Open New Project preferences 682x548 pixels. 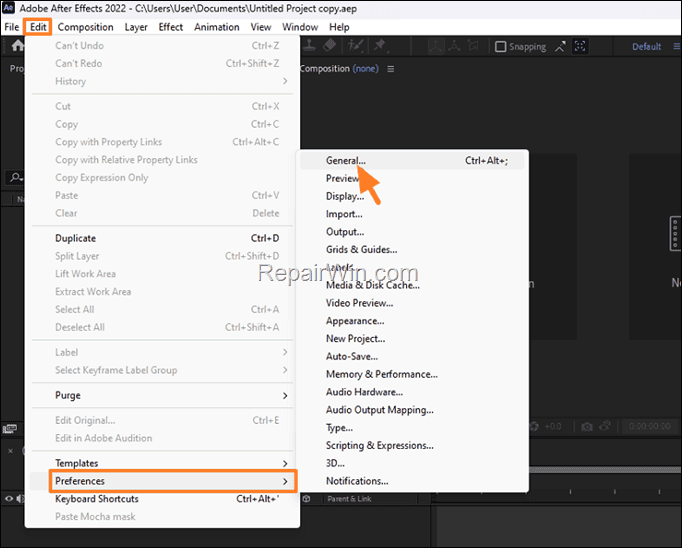412,339
